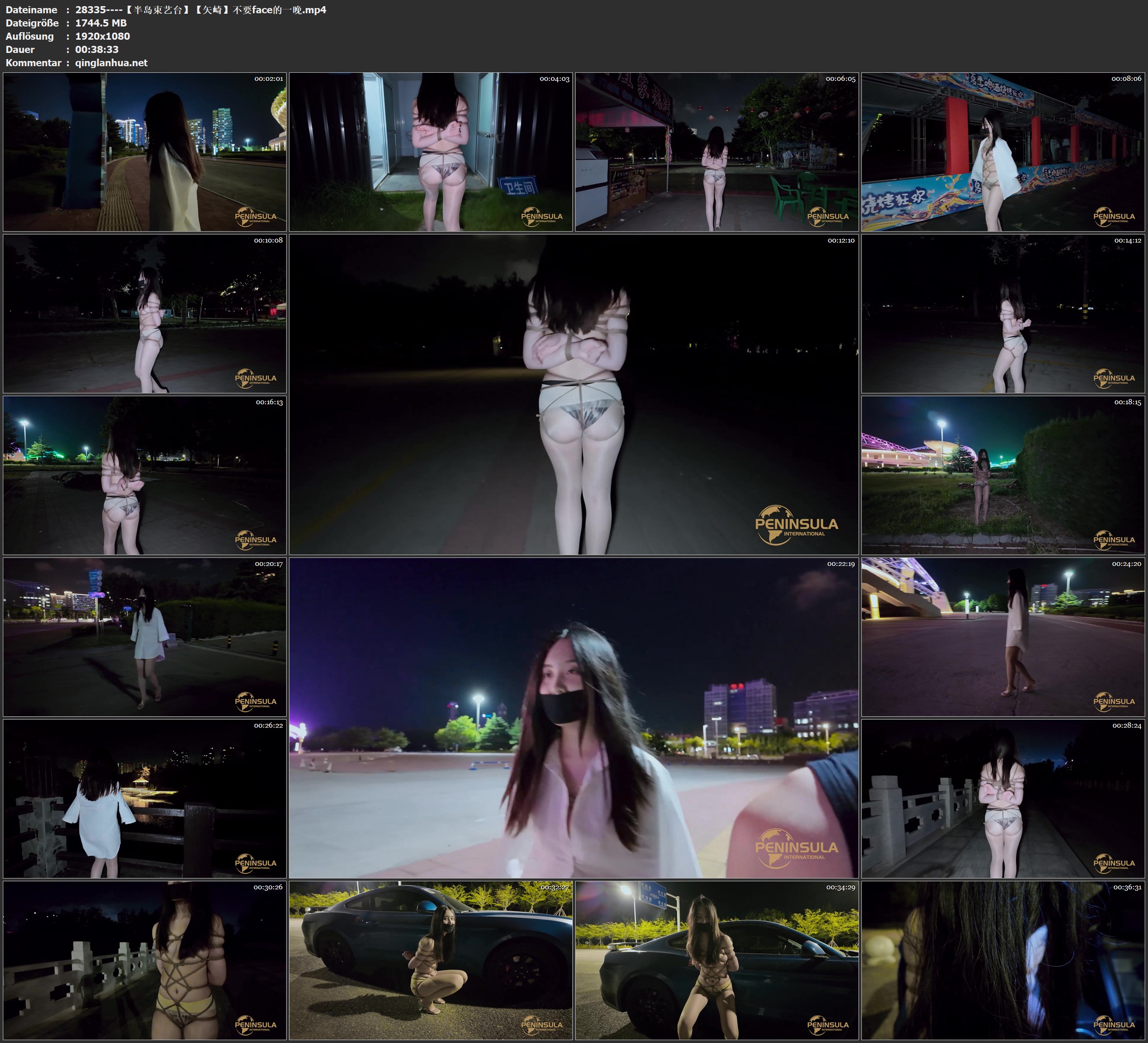
Task: Select the thumbnail at 00:16:13
Action: [x=145, y=475]
